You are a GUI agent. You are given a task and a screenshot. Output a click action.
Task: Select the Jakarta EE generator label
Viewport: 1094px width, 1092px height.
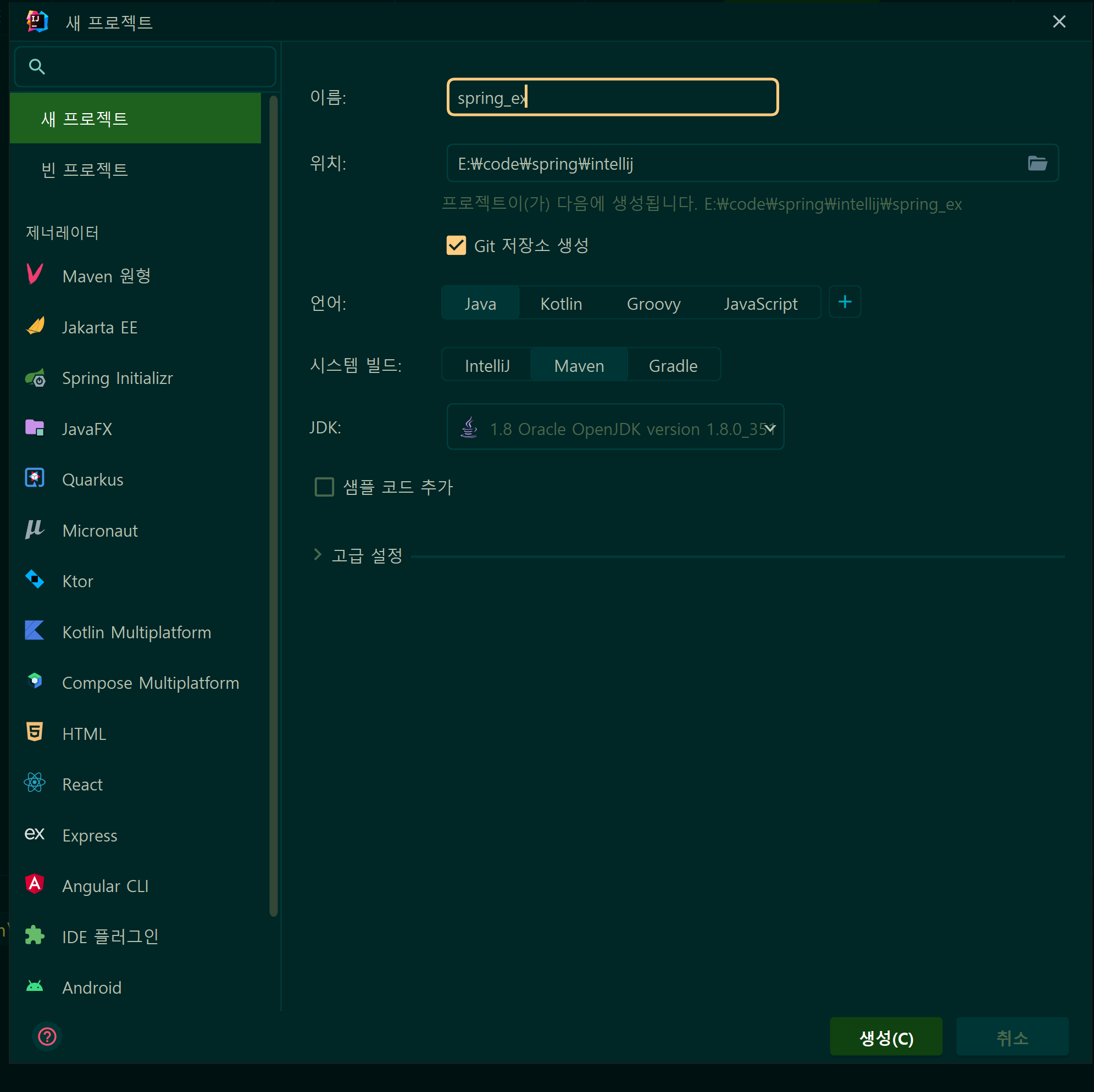coord(100,327)
